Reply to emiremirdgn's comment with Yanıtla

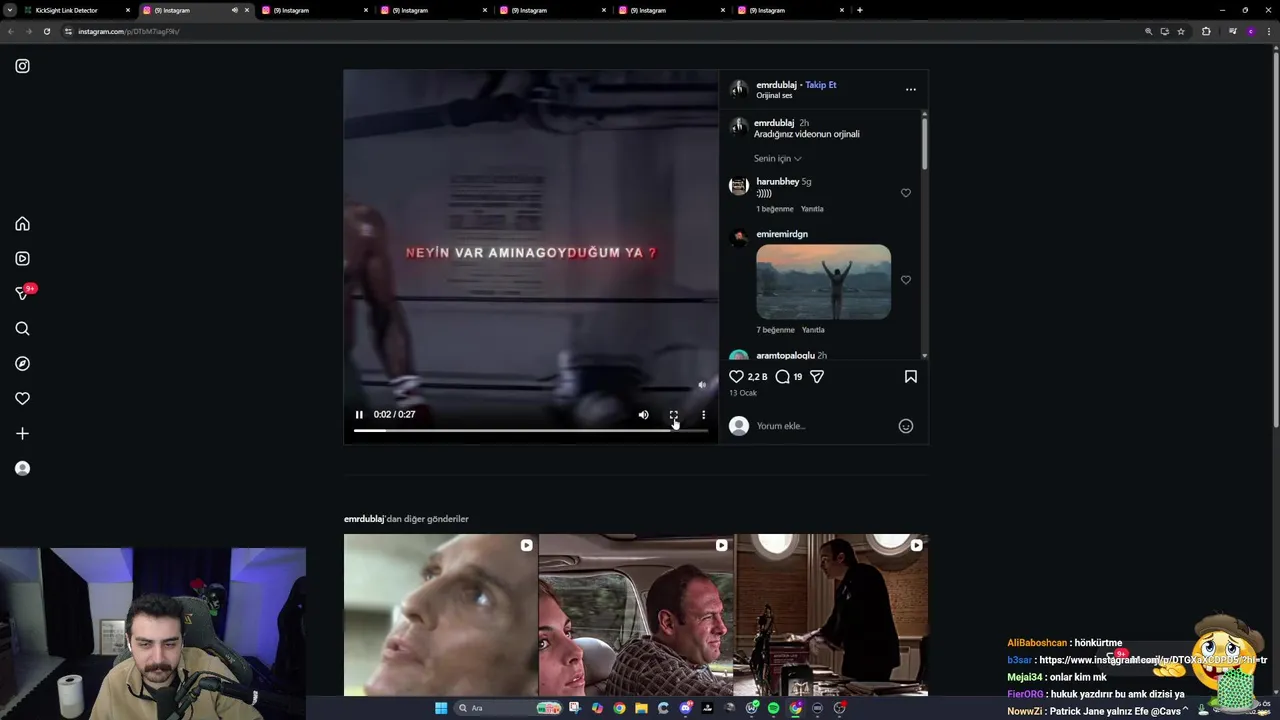point(813,330)
